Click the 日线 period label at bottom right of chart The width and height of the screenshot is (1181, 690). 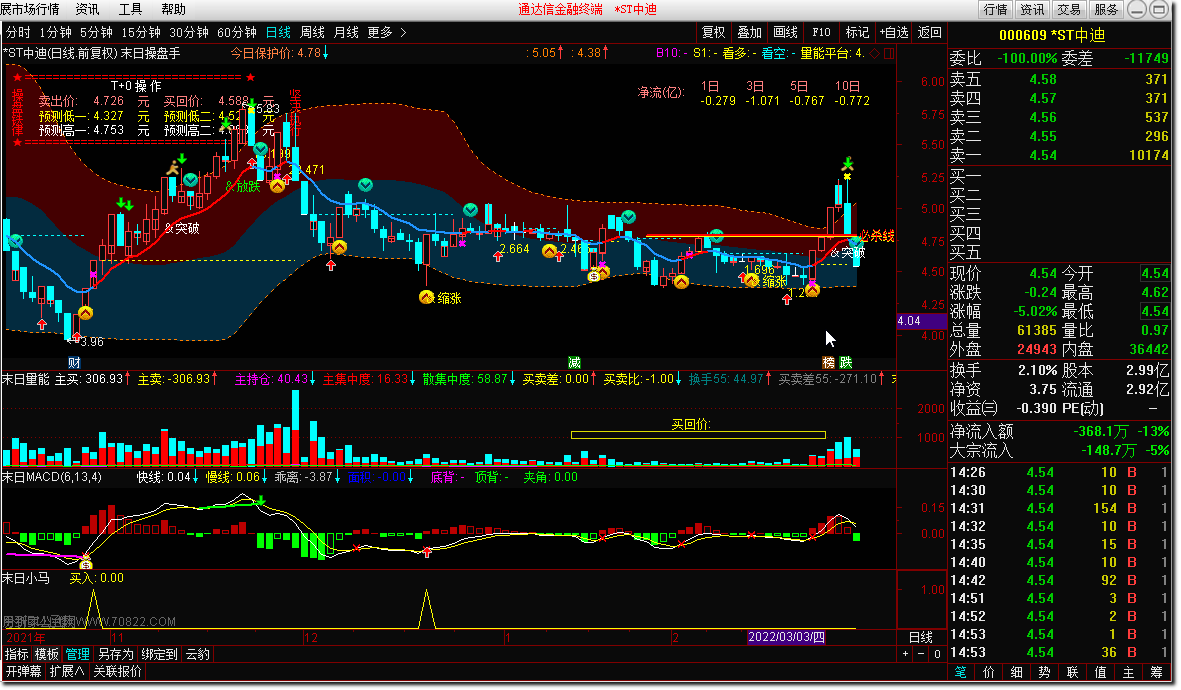point(920,637)
